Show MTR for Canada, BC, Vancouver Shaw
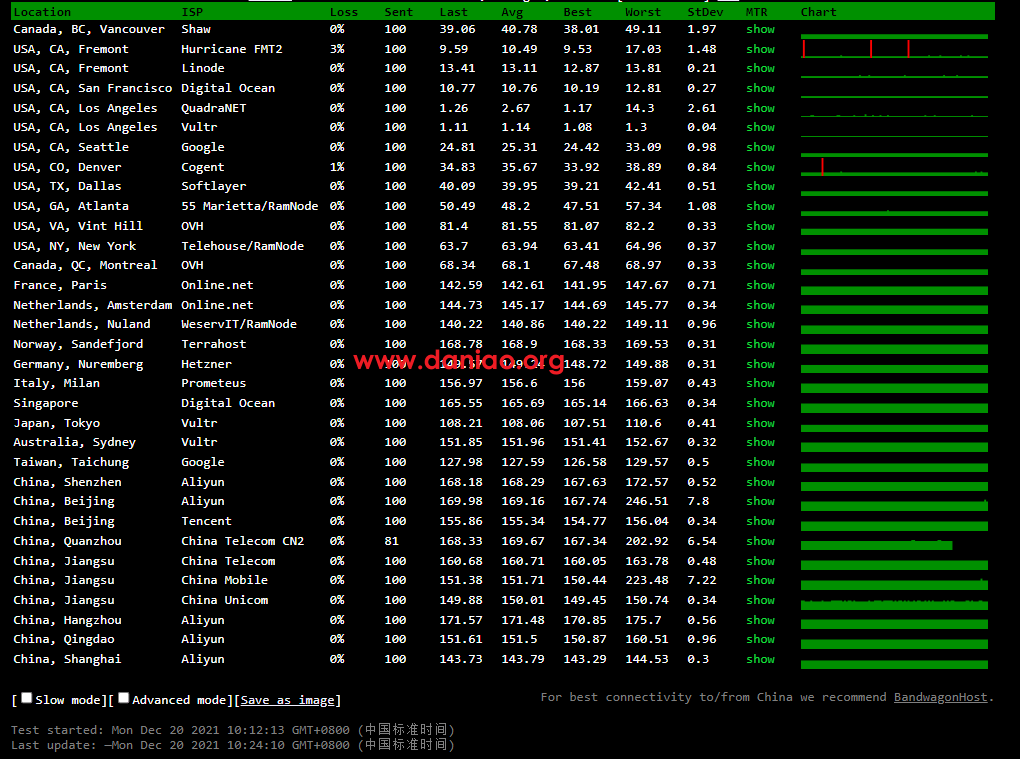 [760, 29]
